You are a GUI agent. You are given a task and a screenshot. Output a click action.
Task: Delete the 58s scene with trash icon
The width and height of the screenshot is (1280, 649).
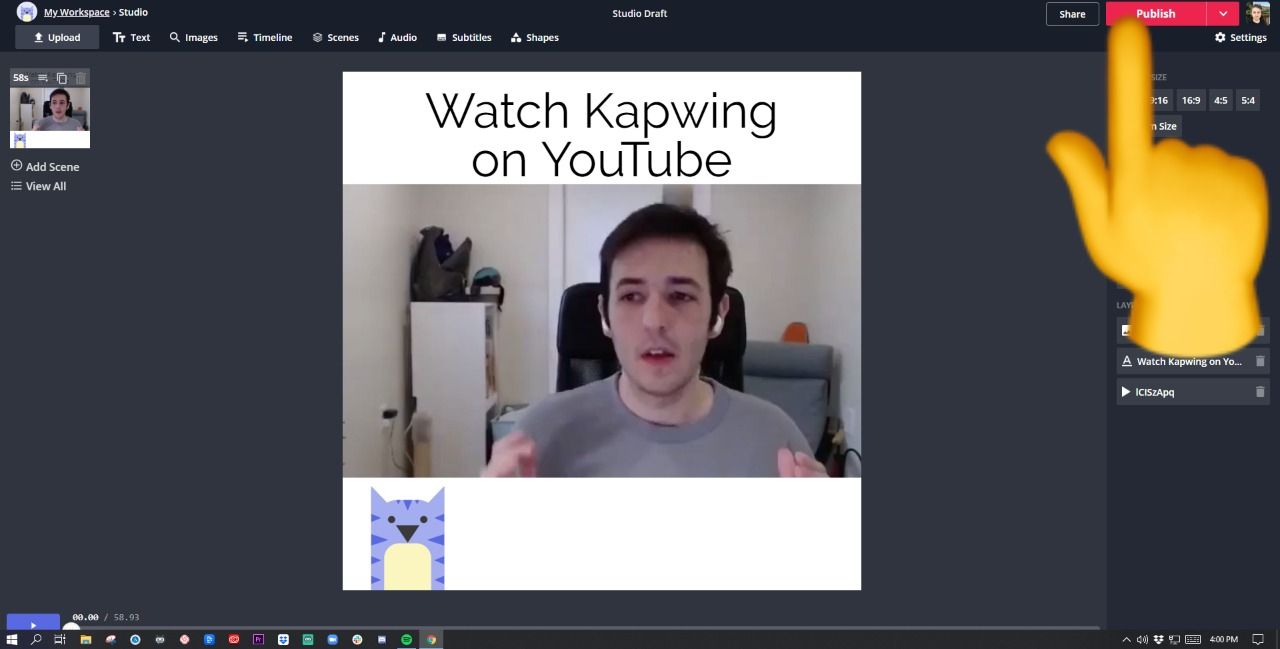pyautogui.click(x=81, y=78)
